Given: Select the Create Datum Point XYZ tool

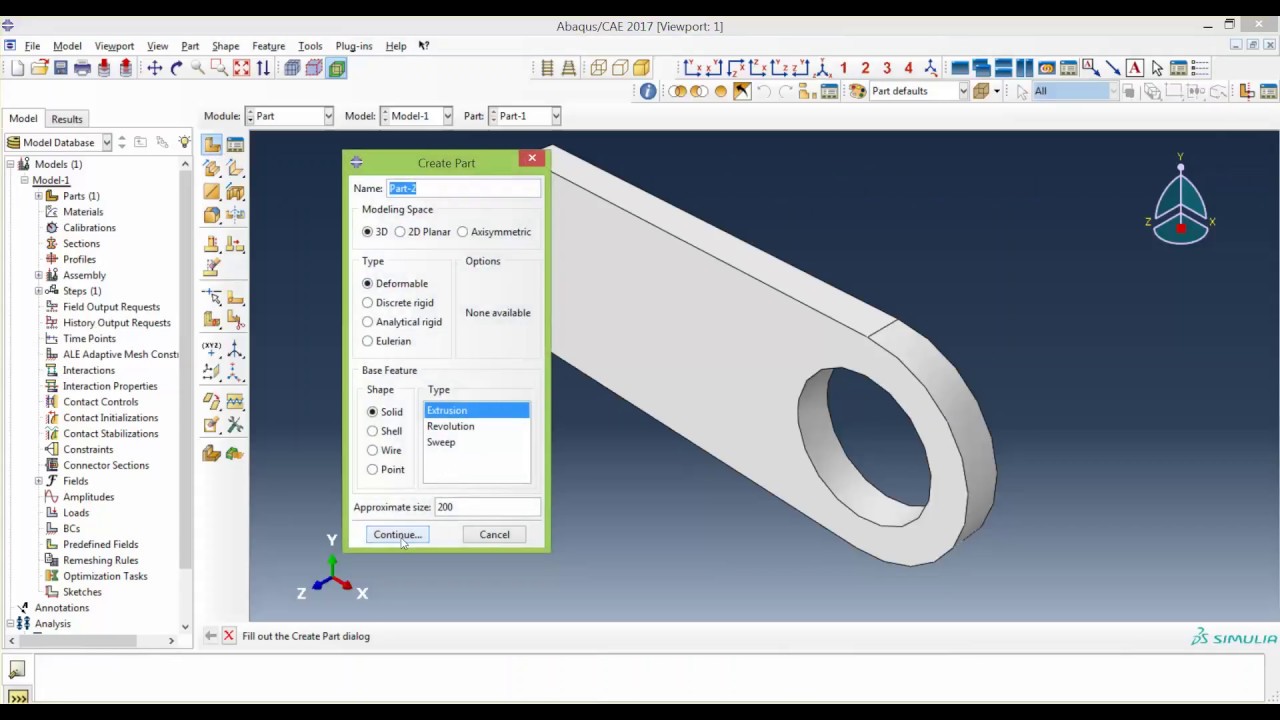Looking at the screenshot, I should click(x=212, y=350).
